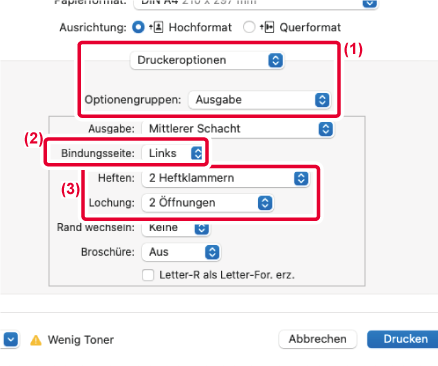Image resolution: width=438 pixels, height=366 pixels.
Task: Open the Rand wechseln Keine dropdown
Action: pyautogui.click(x=176, y=228)
